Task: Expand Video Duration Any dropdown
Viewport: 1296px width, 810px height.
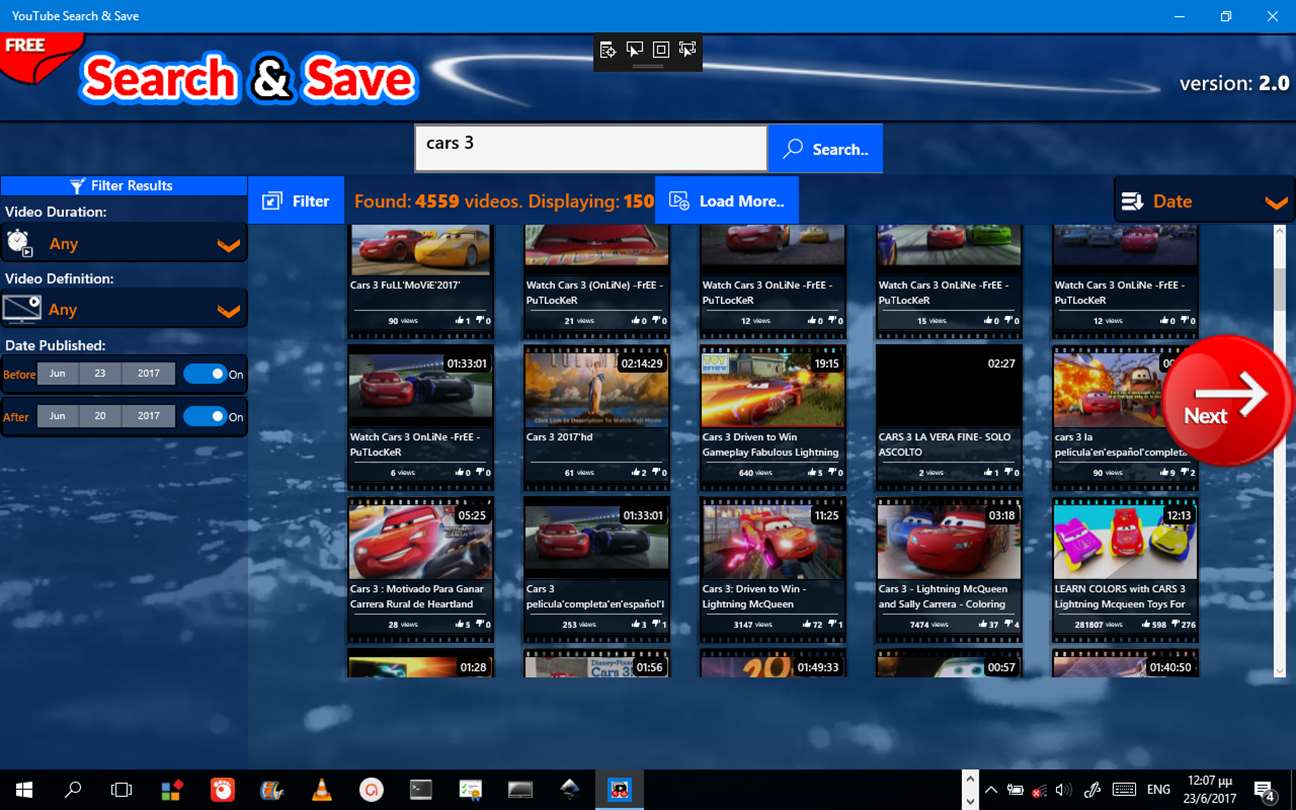Action: pos(124,243)
